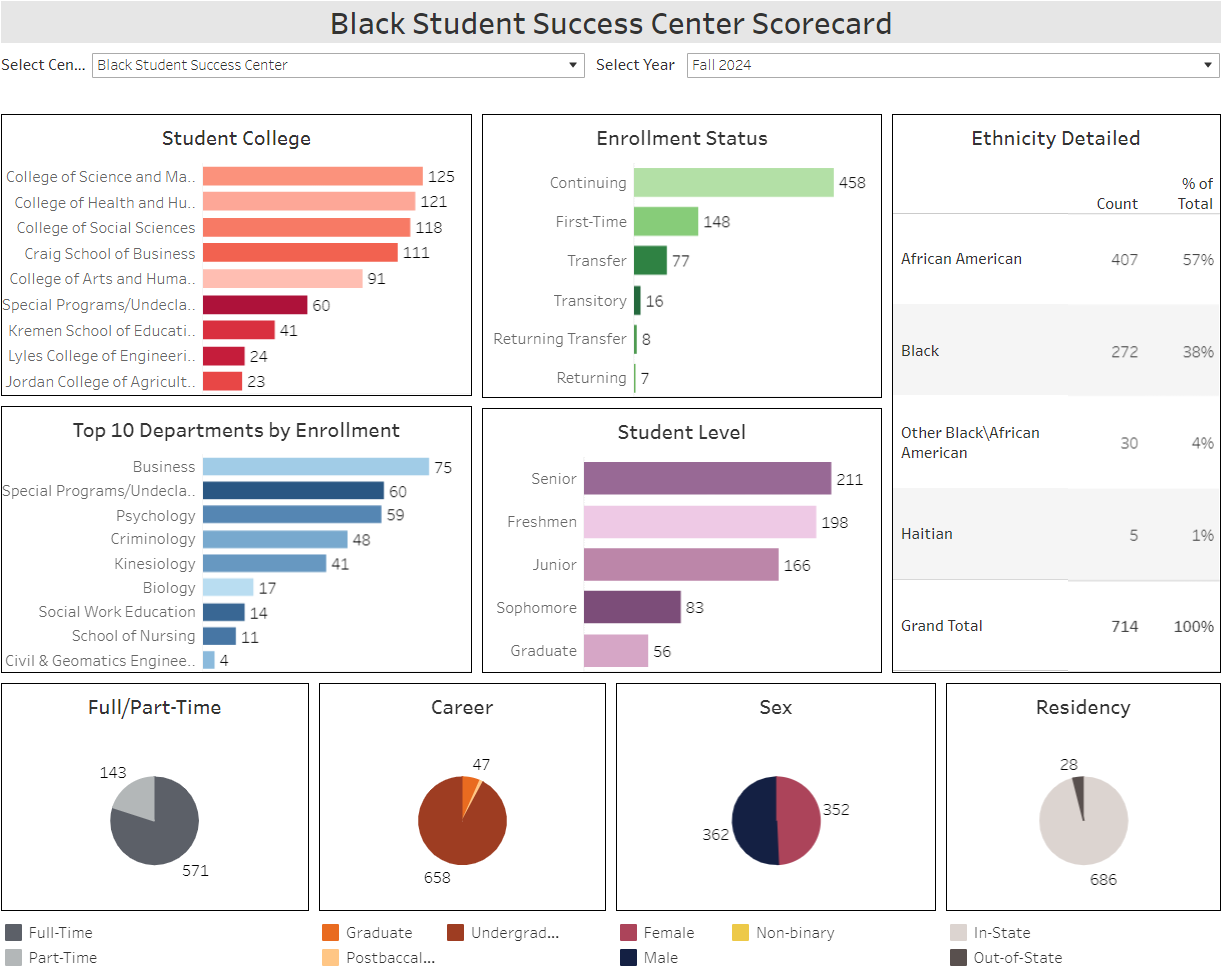Viewport: 1225px width, 976px height.
Task: Select the Craig School of Business bar
Action: pos(300,253)
